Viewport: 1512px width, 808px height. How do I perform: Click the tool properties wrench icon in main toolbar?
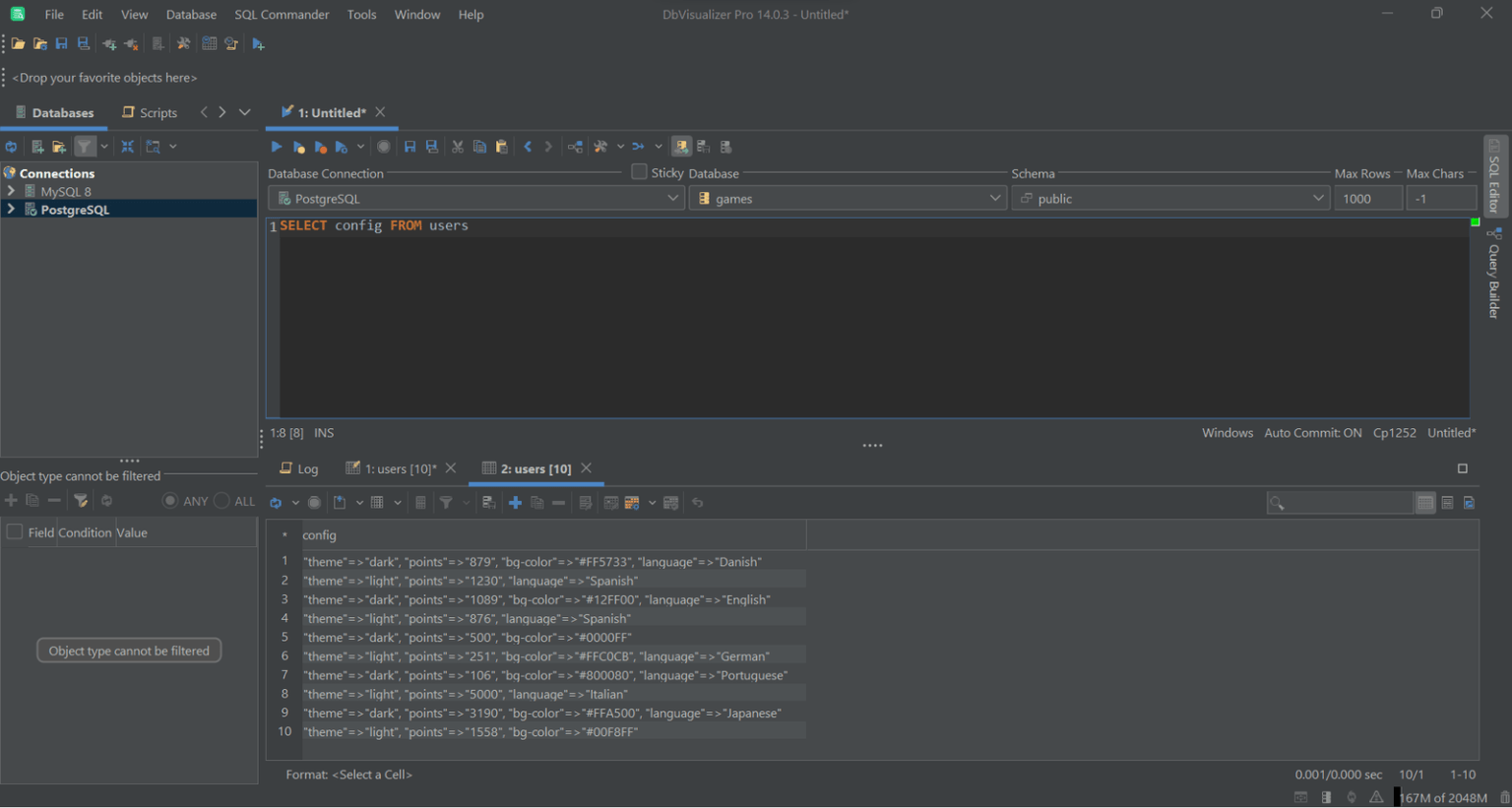pos(183,44)
